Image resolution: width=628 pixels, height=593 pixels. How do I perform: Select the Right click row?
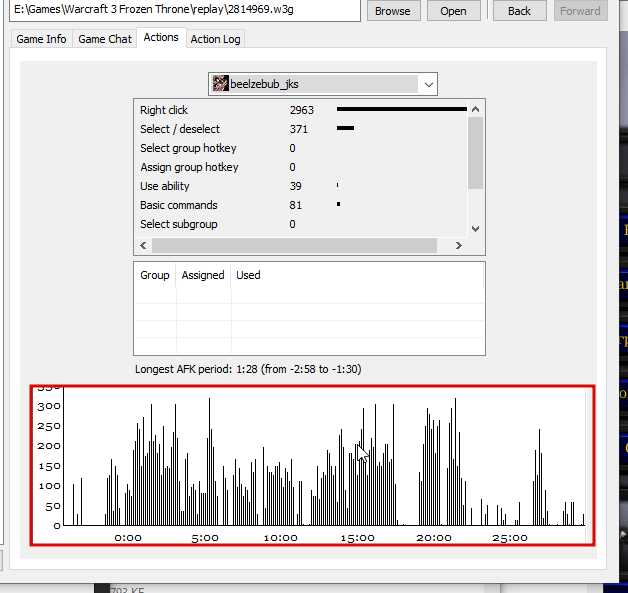click(301, 110)
